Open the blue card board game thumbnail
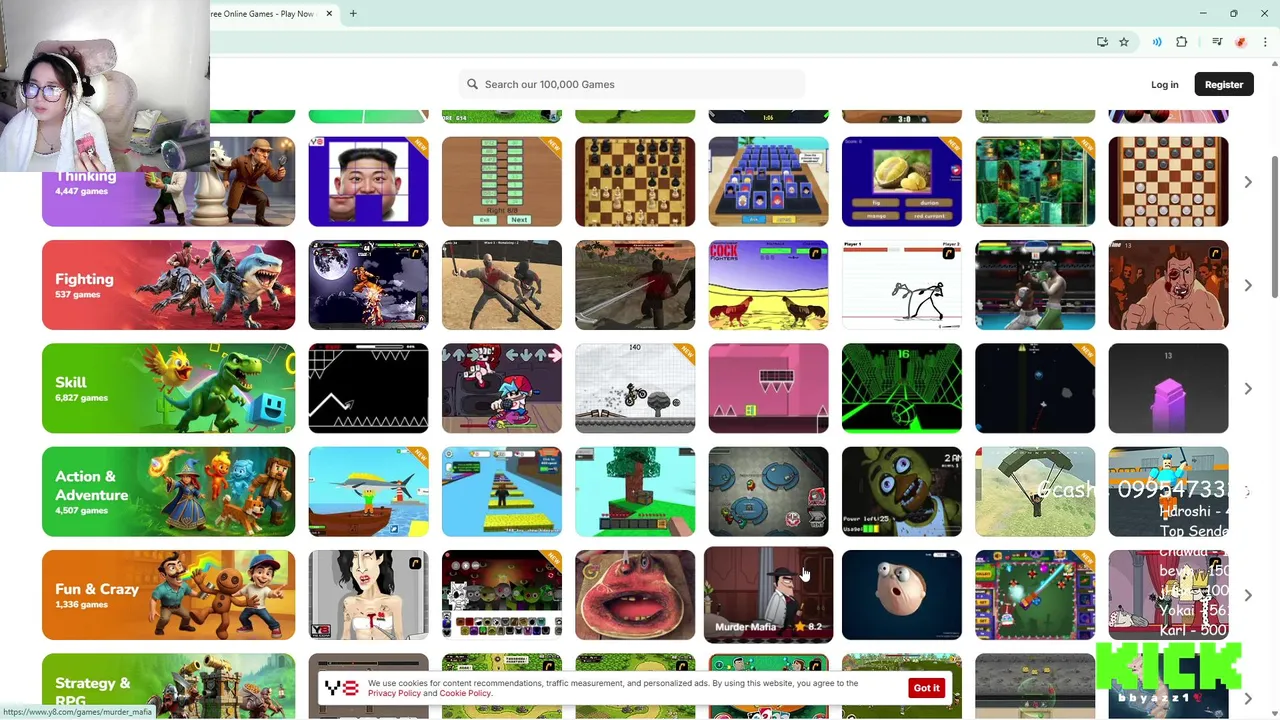Screen dimensions: 1280x720 (x=768, y=182)
